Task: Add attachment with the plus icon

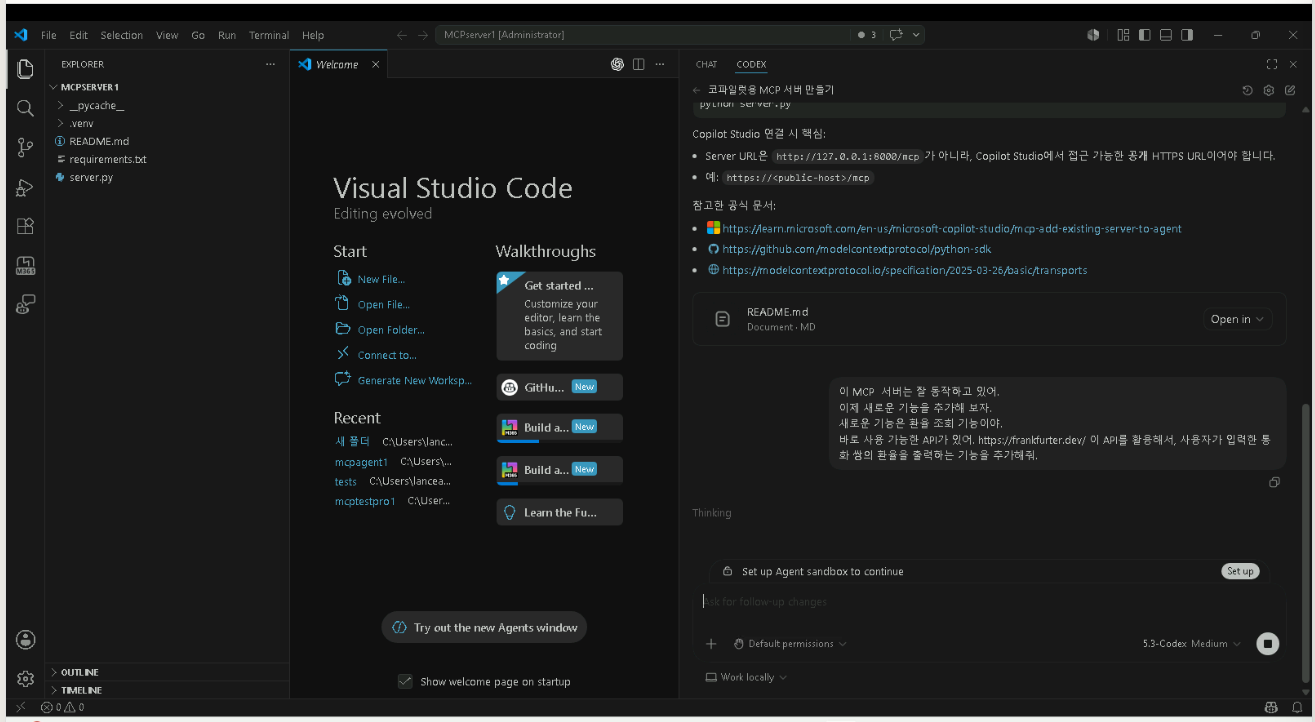Action: click(711, 644)
